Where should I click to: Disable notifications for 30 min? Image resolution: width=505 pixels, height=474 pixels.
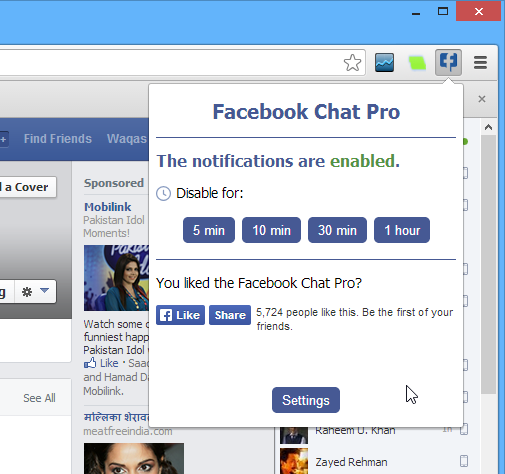(x=337, y=230)
